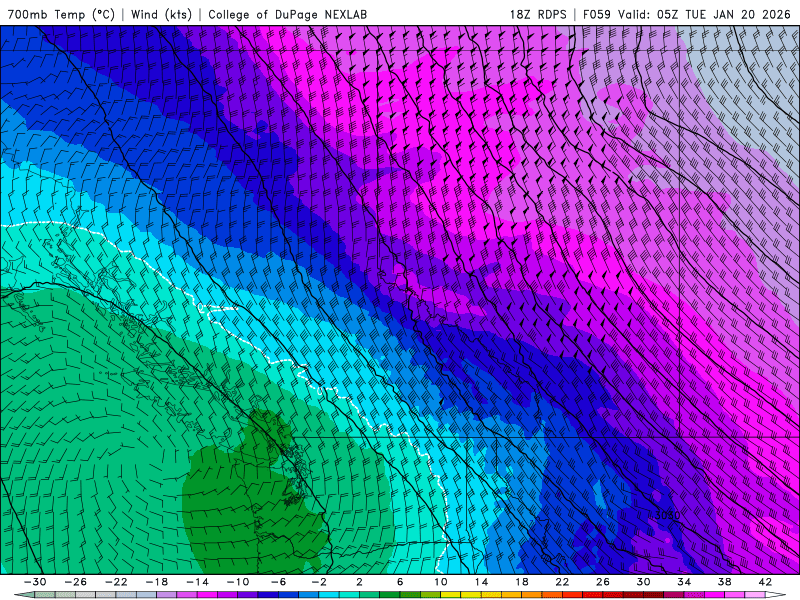Image resolution: width=800 pixels, height=600 pixels.
Task: Click the 18 value on the color scale
Action: tap(521, 582)
